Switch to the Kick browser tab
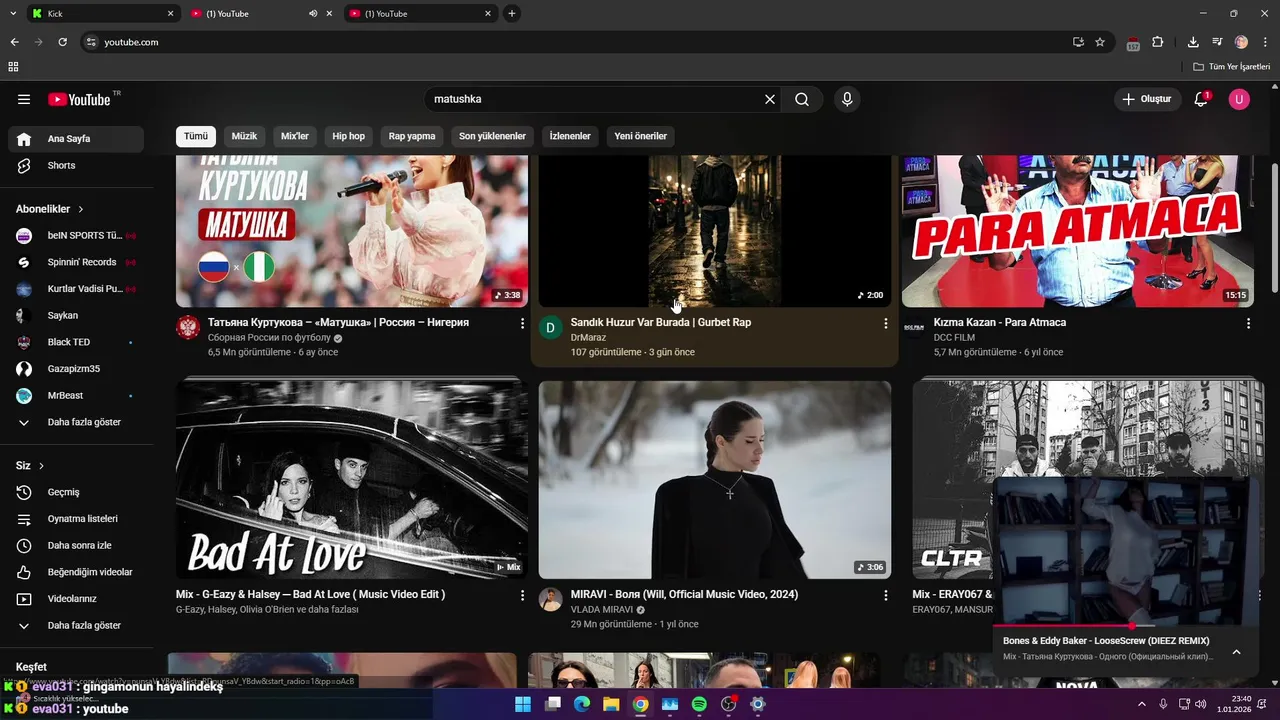The height and width of the screenshot is (720, 1280). 102,14
